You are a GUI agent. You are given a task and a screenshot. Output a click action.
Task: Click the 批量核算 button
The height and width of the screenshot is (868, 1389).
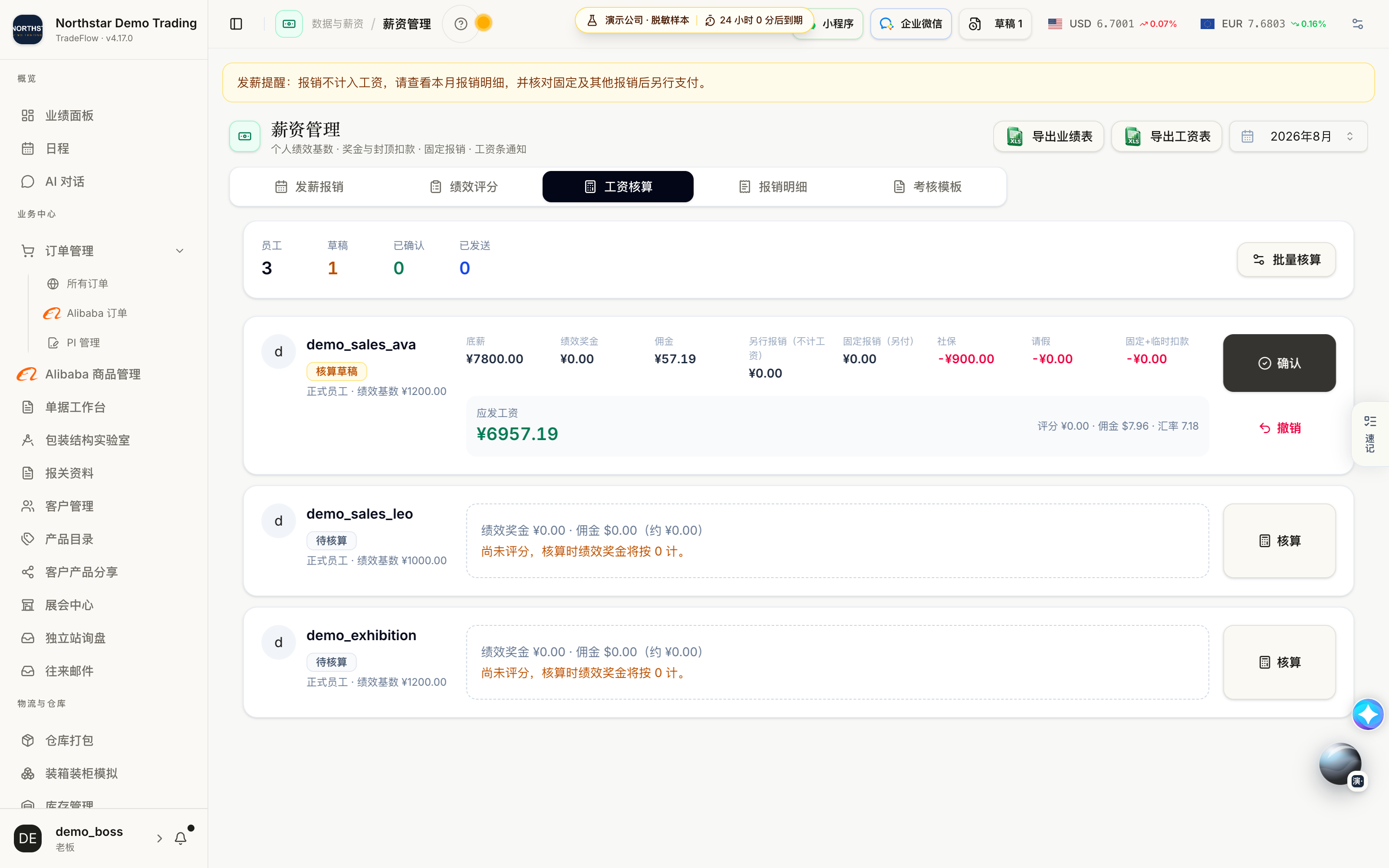[x=1286, y=260]
